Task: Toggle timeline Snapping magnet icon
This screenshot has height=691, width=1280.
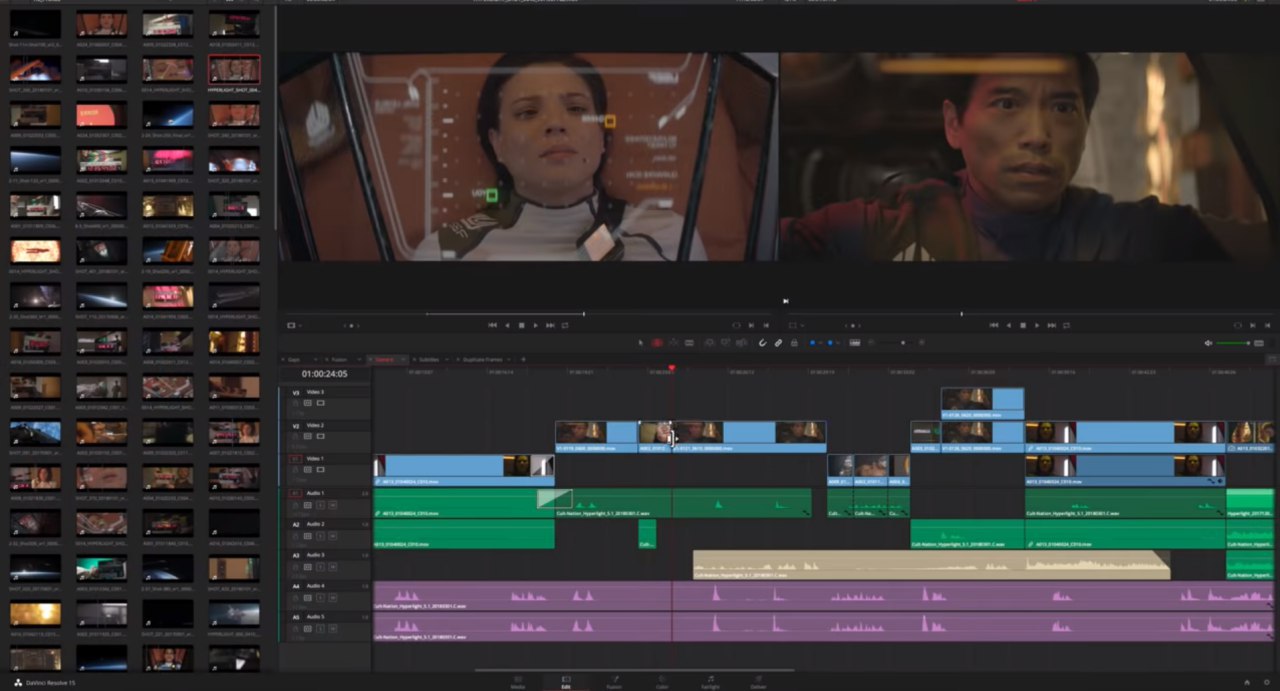Action: [x=762, y=343]
